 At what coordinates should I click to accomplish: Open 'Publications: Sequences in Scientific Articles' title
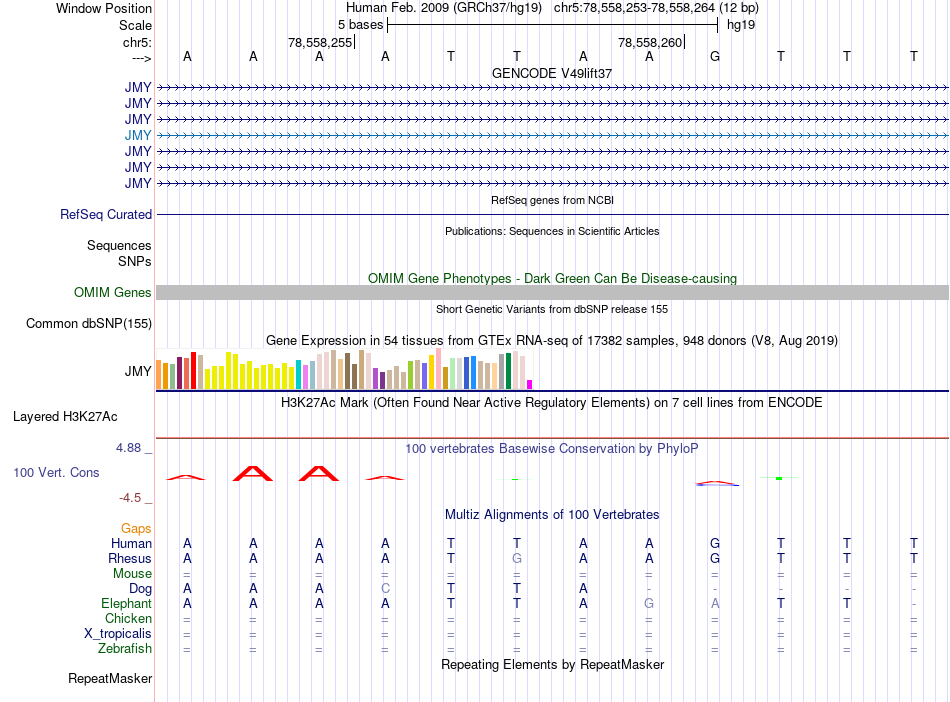click(x=552, y=231)
